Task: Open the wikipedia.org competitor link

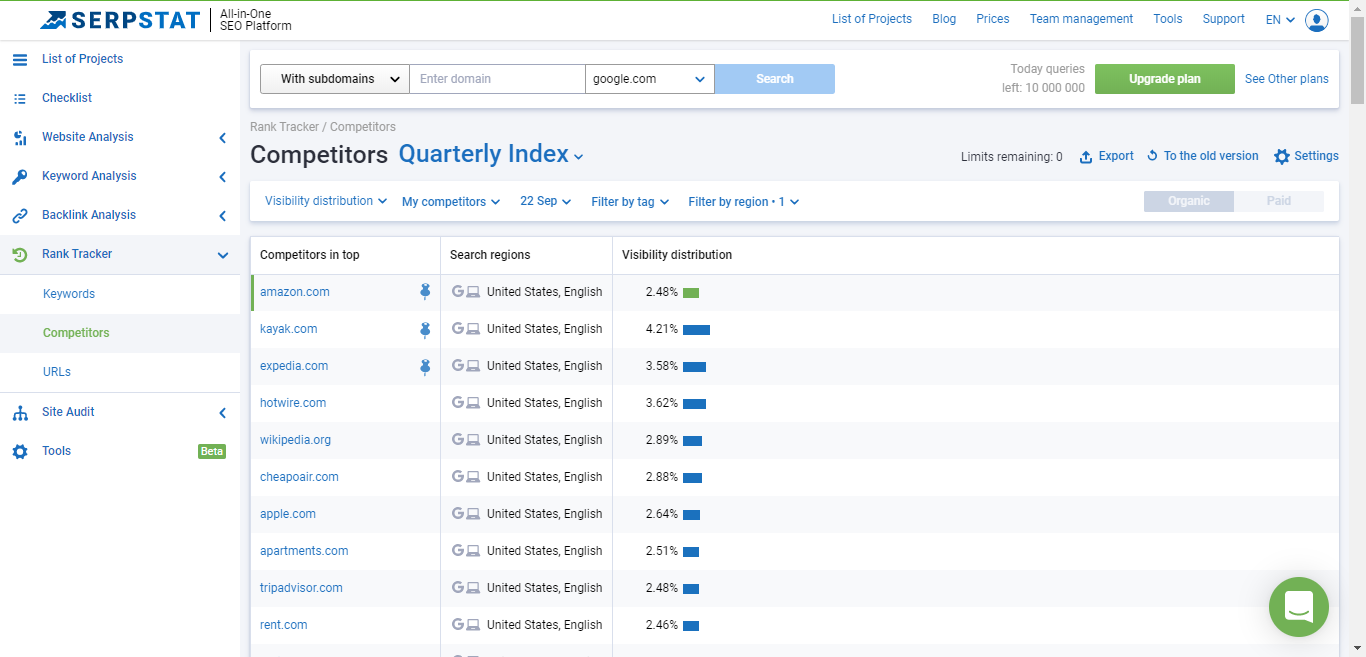Action: [x=295, y=440]
